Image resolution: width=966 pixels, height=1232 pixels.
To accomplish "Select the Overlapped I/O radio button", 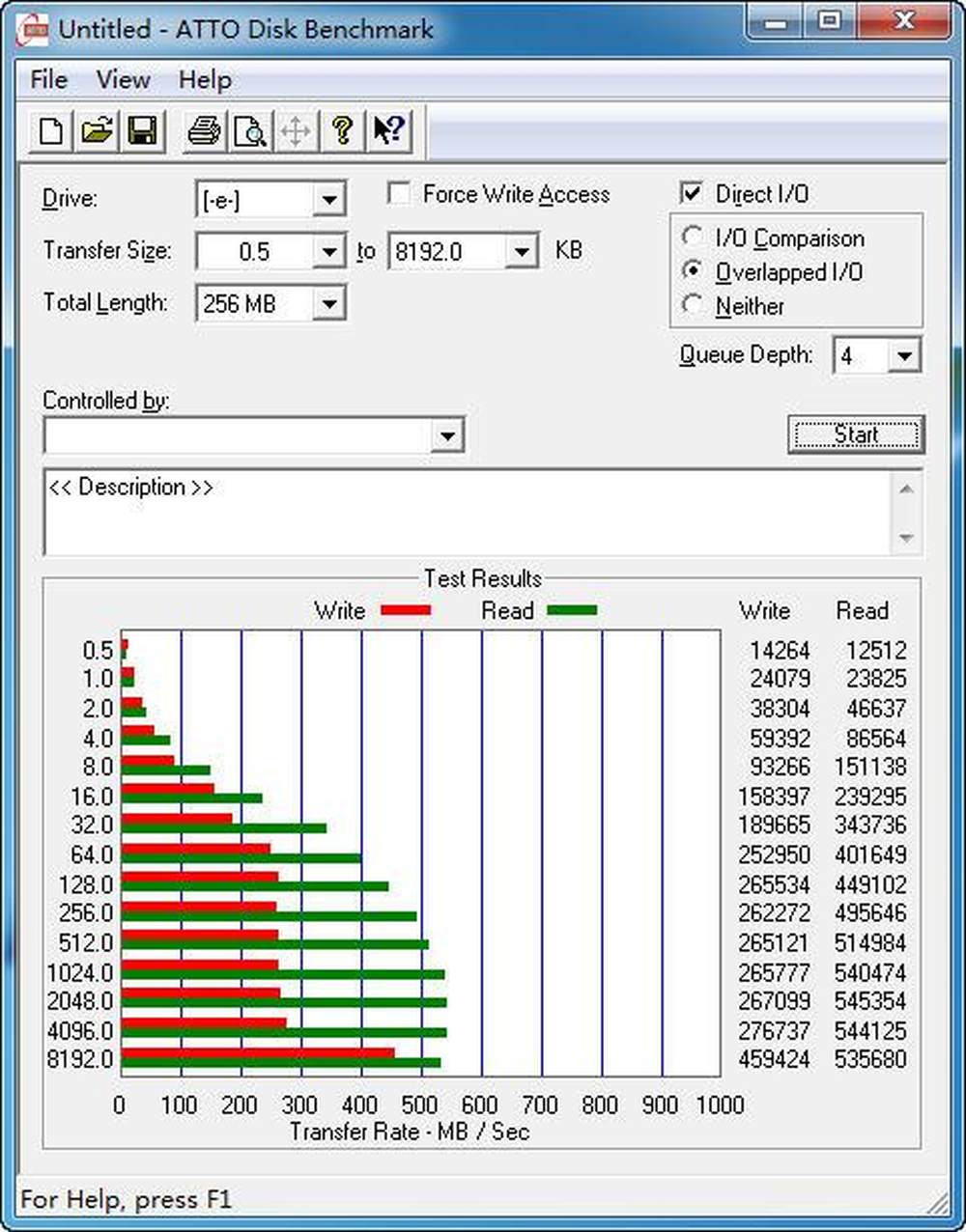I will [692, 271].
